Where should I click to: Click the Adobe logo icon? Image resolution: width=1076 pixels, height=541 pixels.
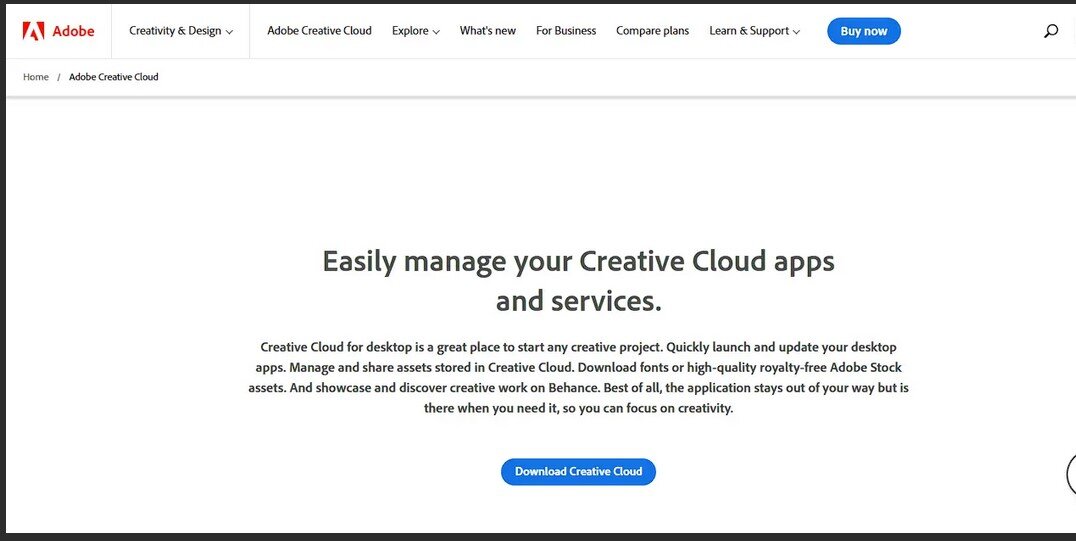(33, 31)
